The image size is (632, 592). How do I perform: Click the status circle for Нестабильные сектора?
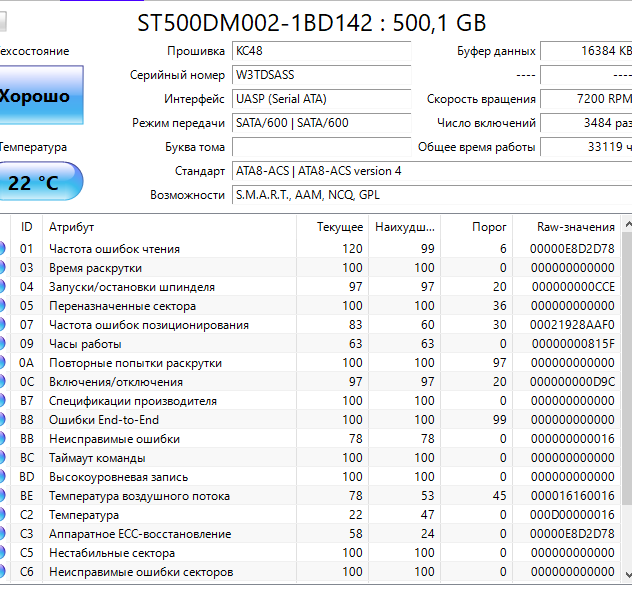pyautogui.click(x=3, y=553)
